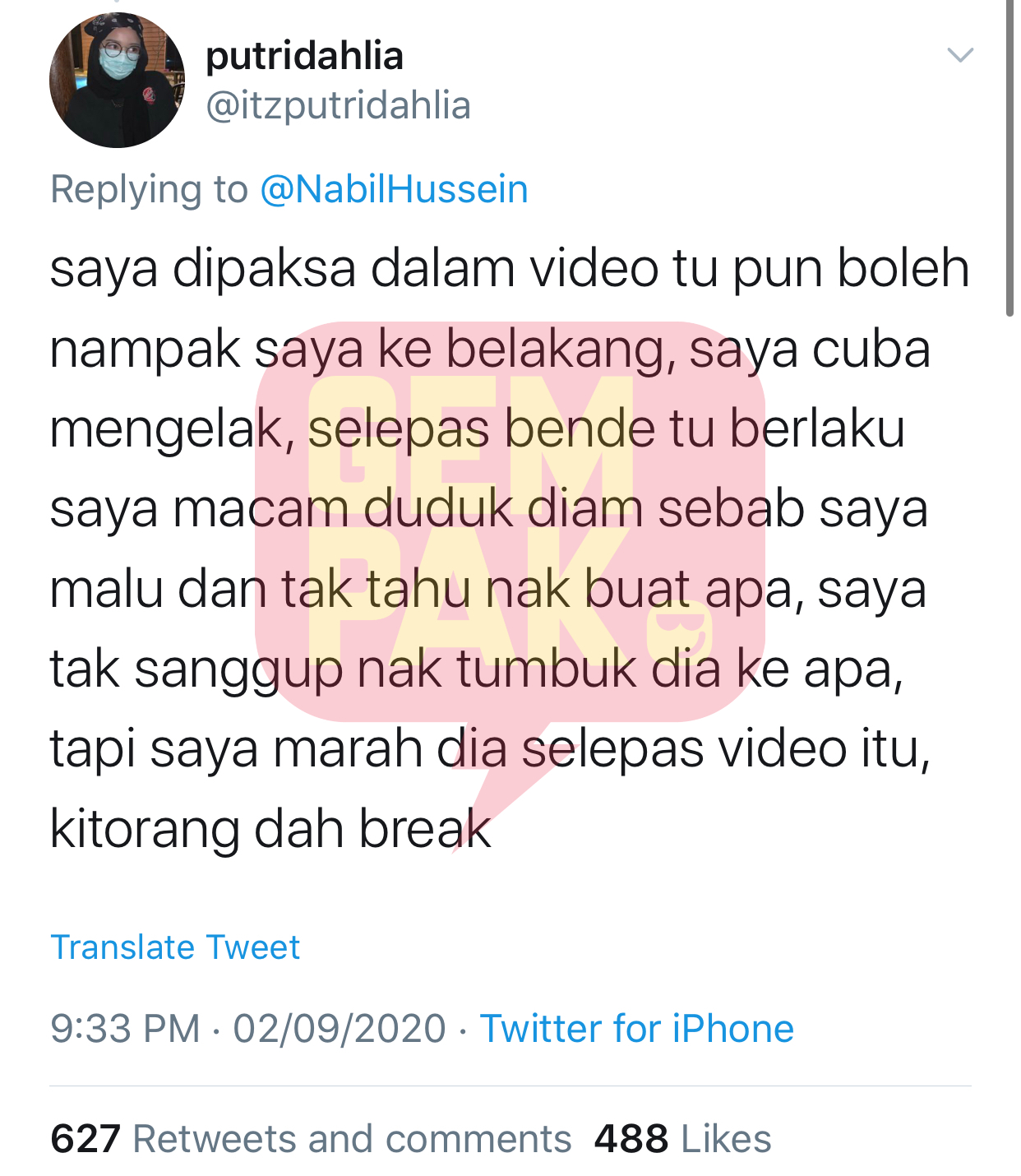The image size is (1021, 1176).
Task: Select the tweet body text
Action: pos(510,549)
